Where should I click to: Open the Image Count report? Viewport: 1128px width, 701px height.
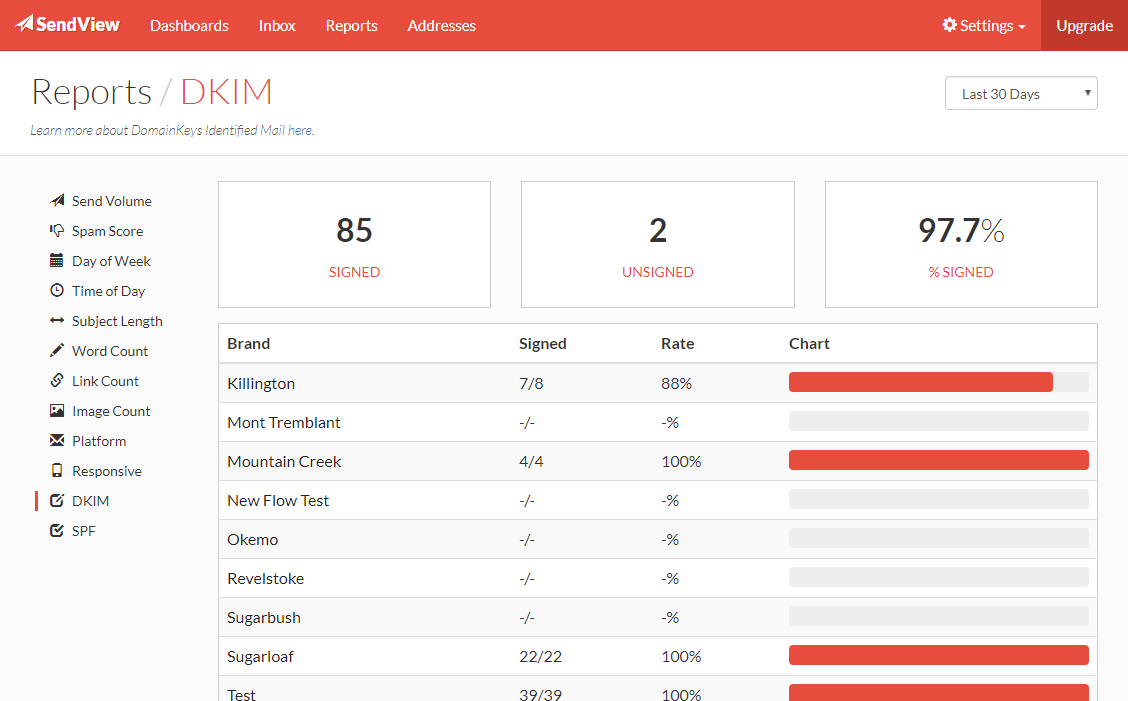click(x=111, y=411)
